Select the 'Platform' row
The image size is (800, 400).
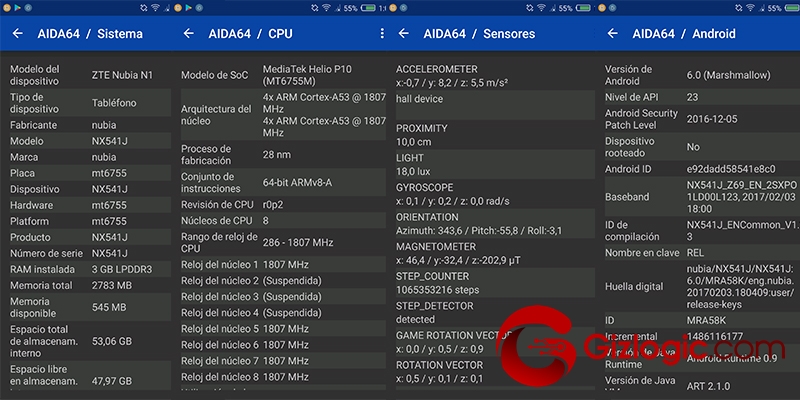coord(90,221)
